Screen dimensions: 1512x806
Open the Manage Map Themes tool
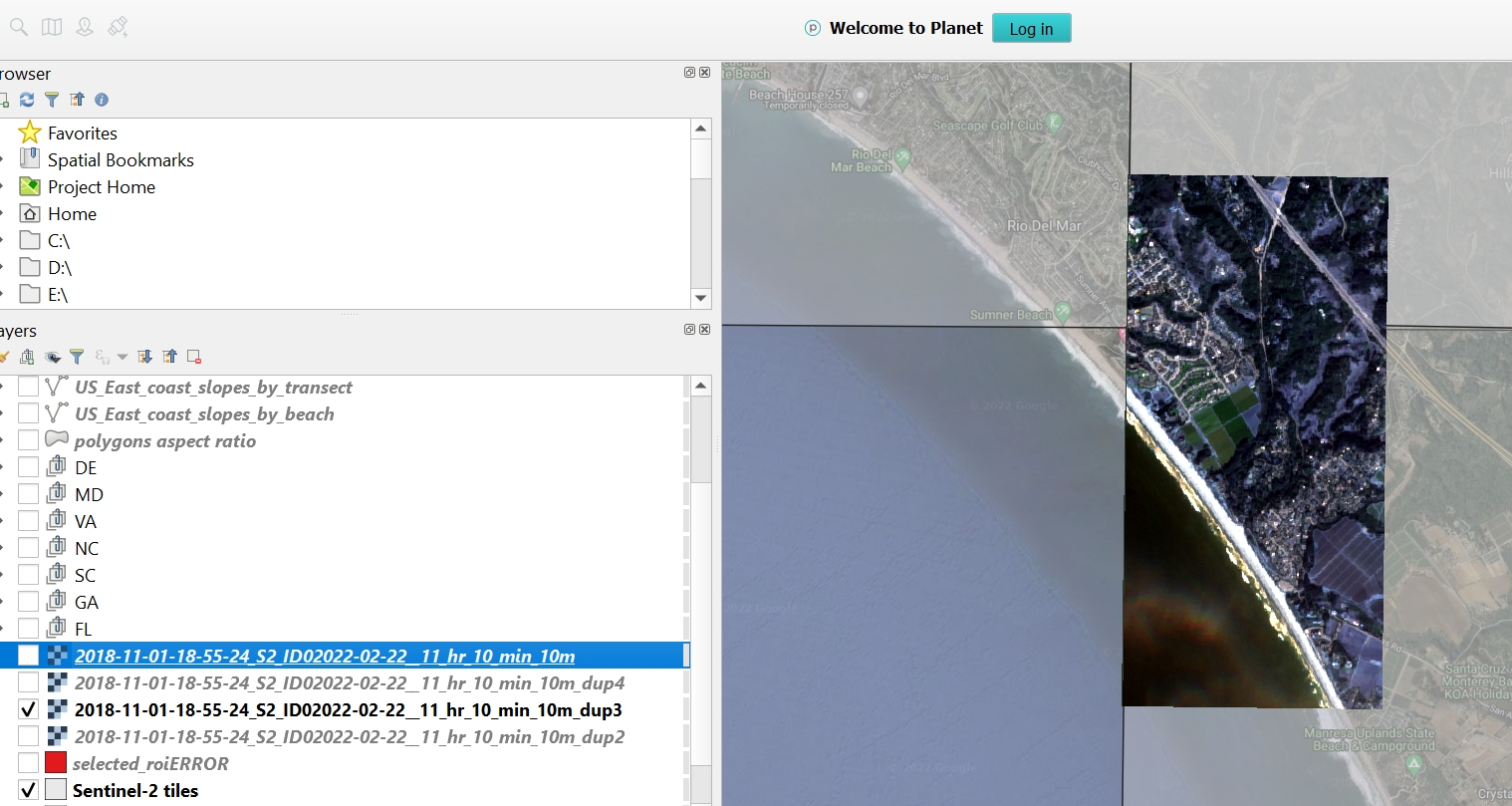click(53, 356)
